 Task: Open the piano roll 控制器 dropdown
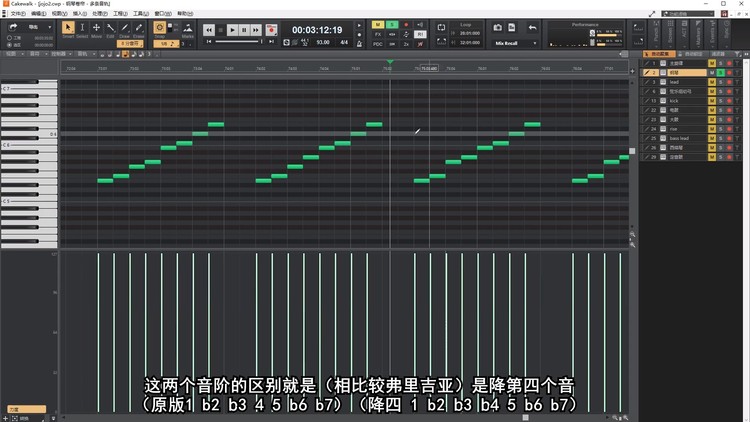coord(61,54)
